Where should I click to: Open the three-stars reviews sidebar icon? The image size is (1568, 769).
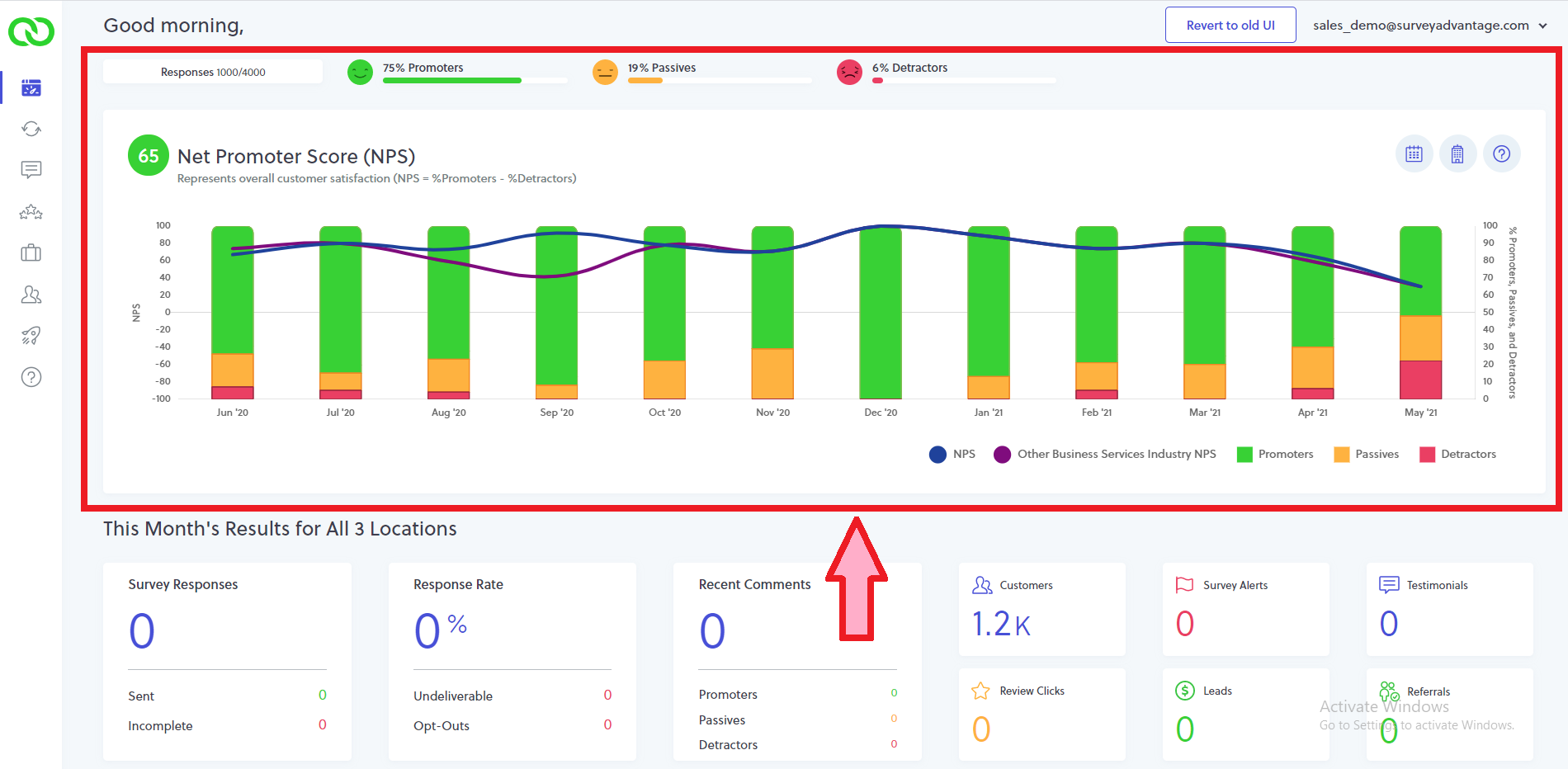(31, 212)
